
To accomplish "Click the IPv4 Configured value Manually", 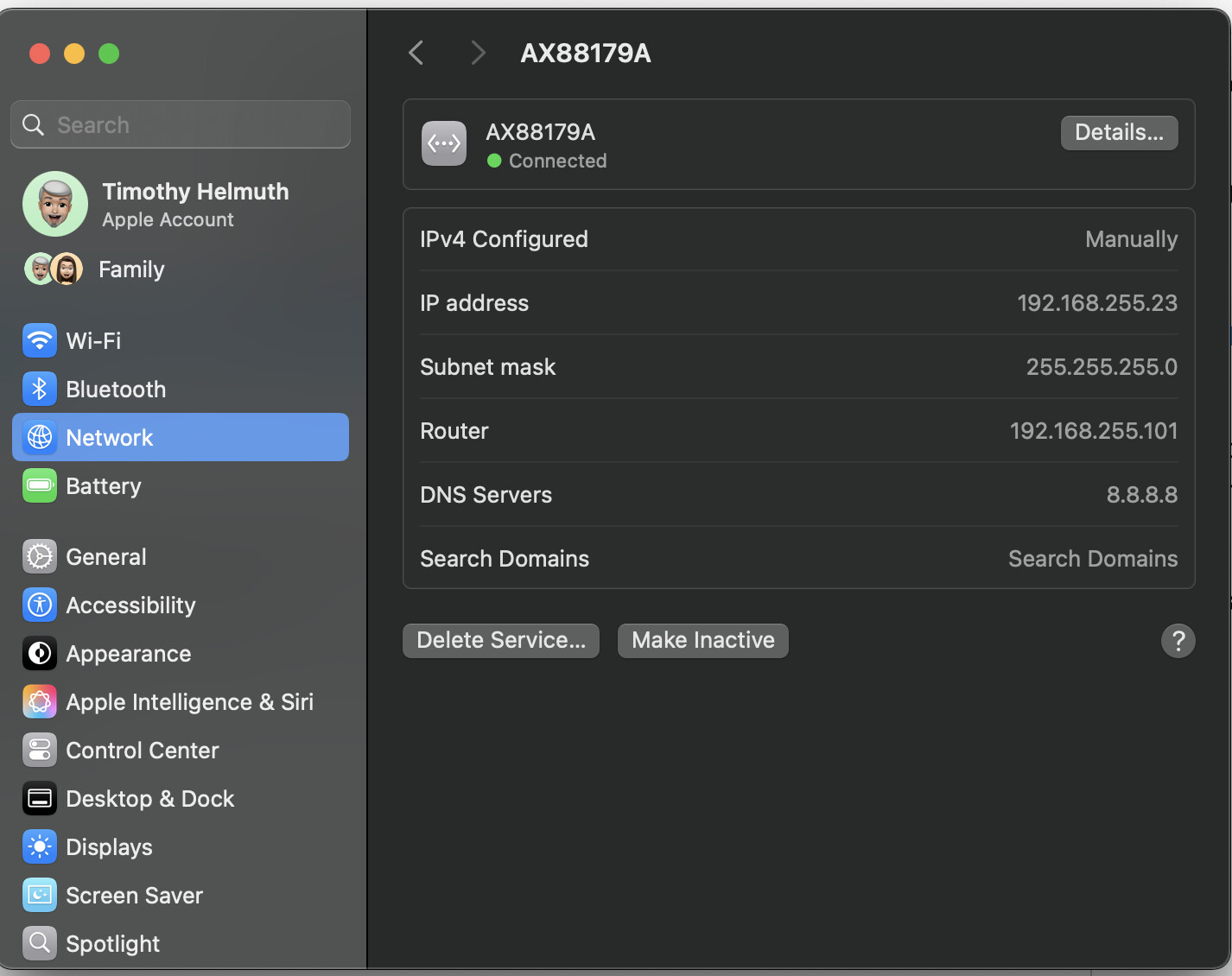I will [x=1132, y=239].
